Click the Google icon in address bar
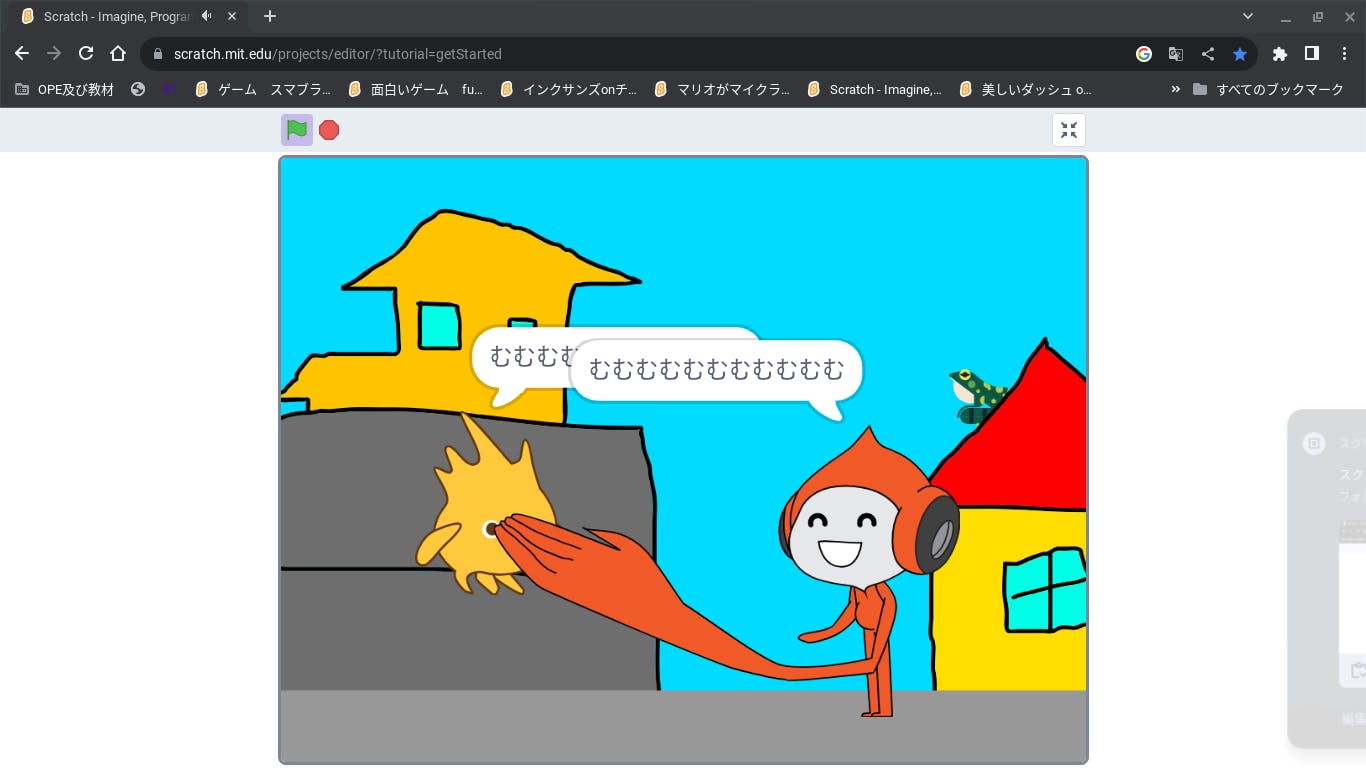 tap(1144, 54)
